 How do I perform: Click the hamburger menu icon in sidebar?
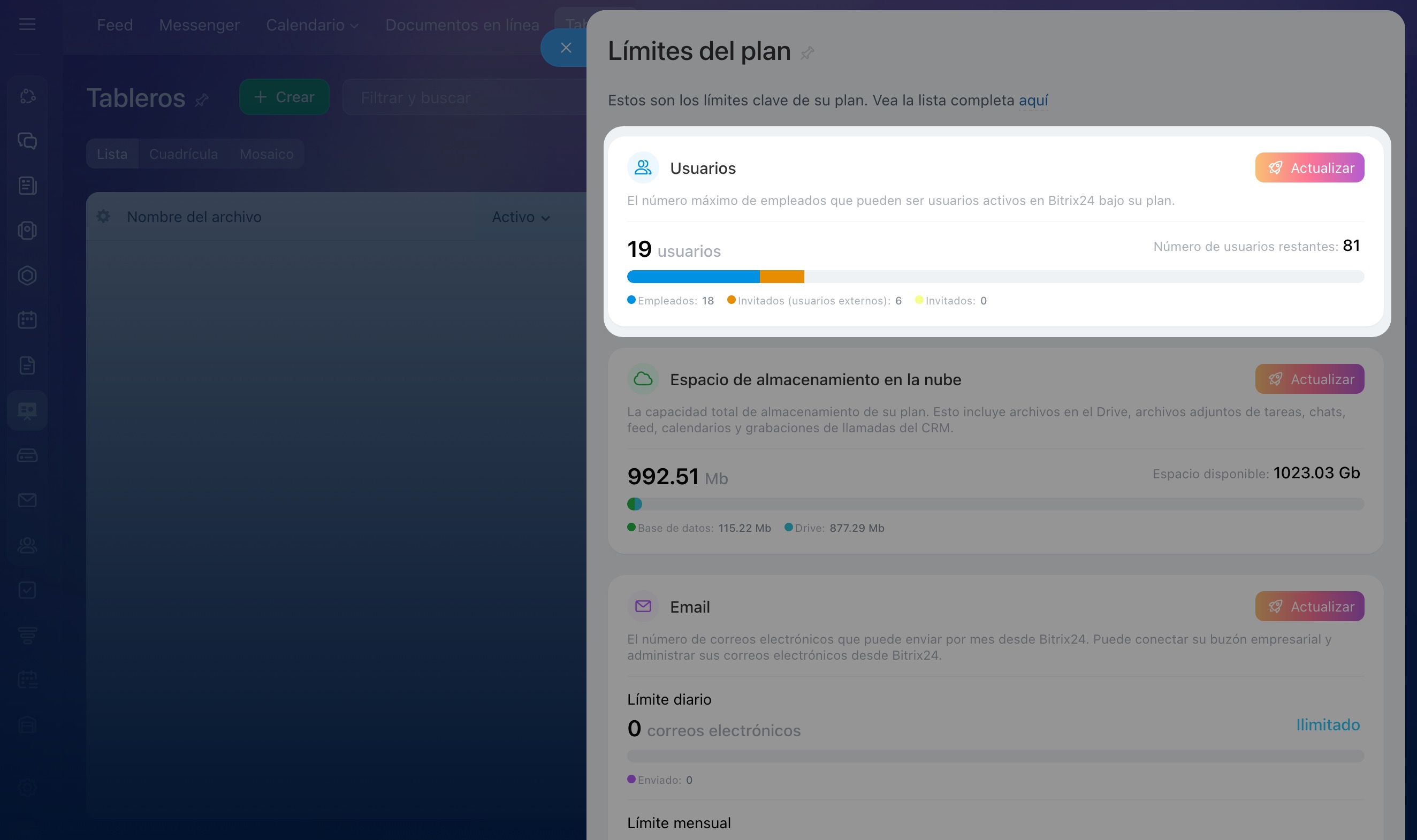pos(27,24)
